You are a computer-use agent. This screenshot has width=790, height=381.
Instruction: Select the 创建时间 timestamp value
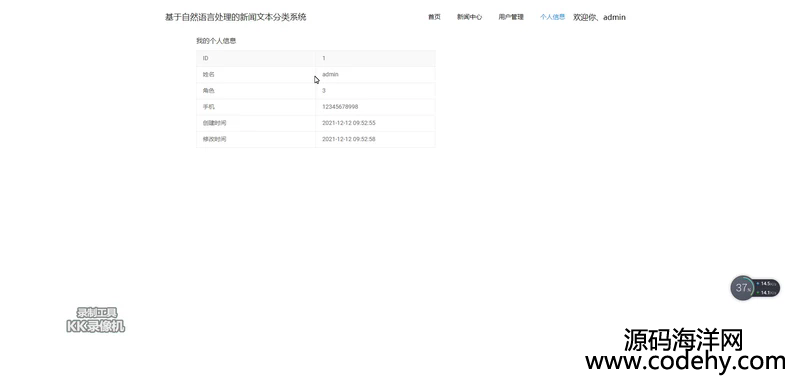[349, 123]
